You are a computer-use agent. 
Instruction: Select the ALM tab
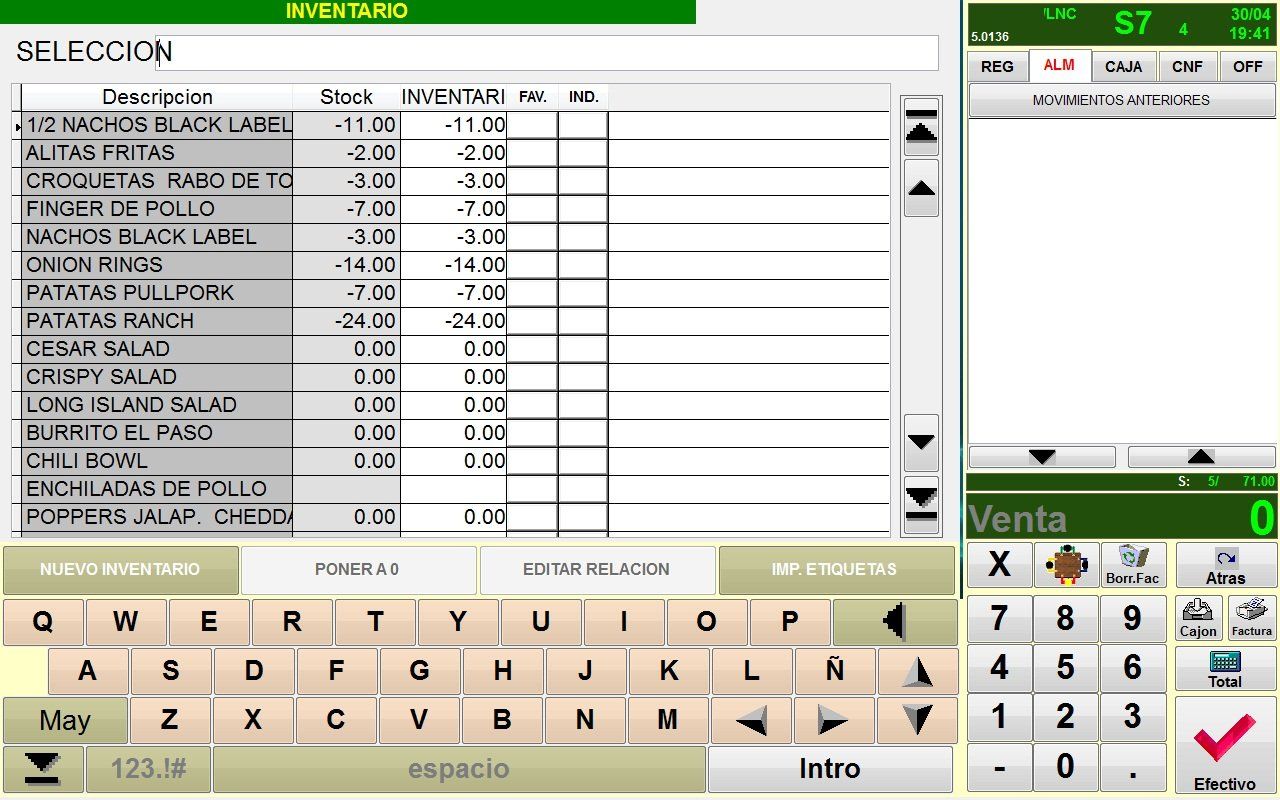(x=1059, y=65)
